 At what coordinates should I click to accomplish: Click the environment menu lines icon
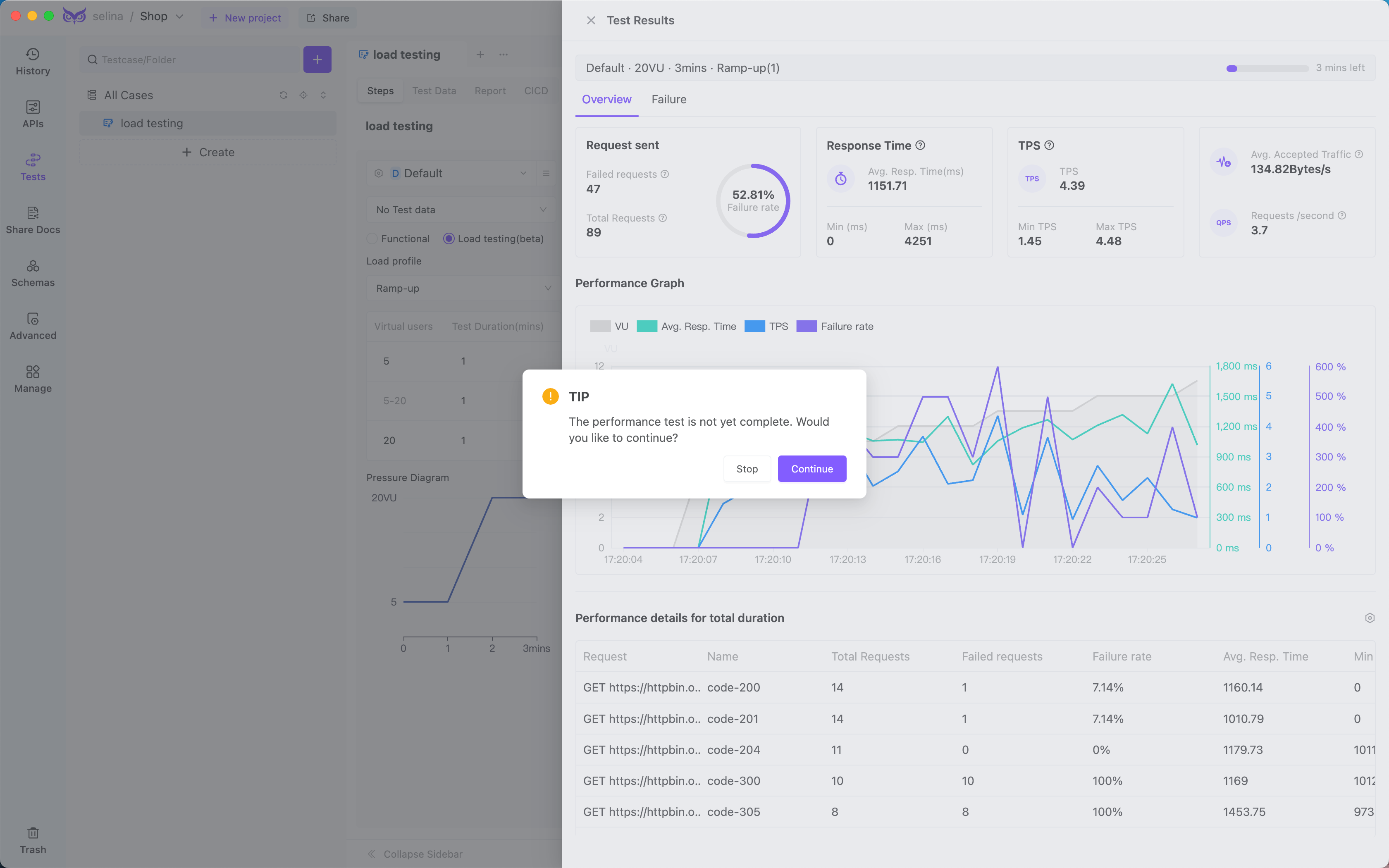pos(546,173)
